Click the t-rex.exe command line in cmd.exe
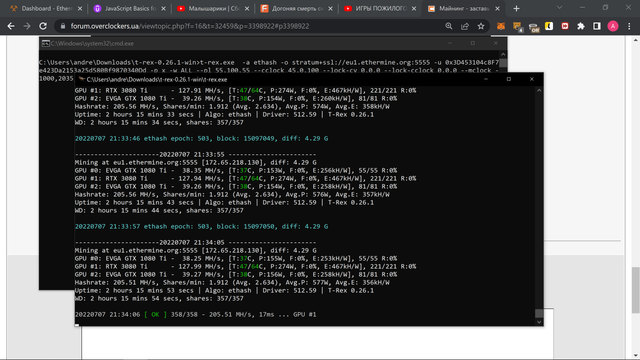This screenshot has width=640, height=360. (269, 62)
